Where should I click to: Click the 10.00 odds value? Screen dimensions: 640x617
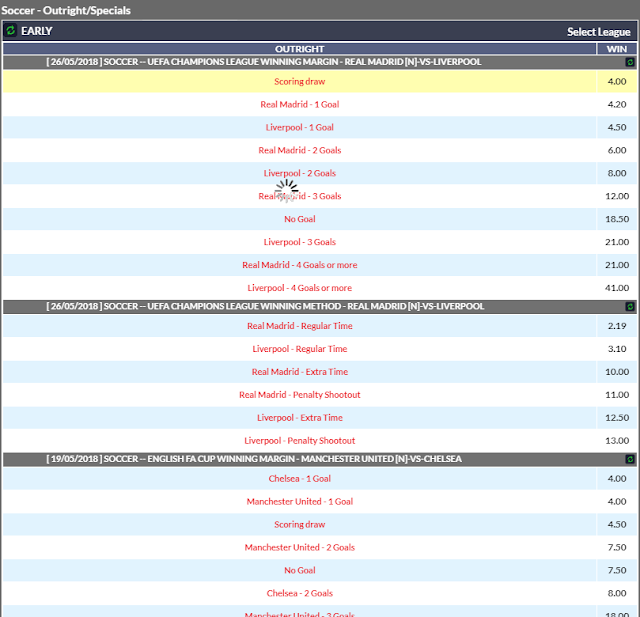[x=617, y=372]
